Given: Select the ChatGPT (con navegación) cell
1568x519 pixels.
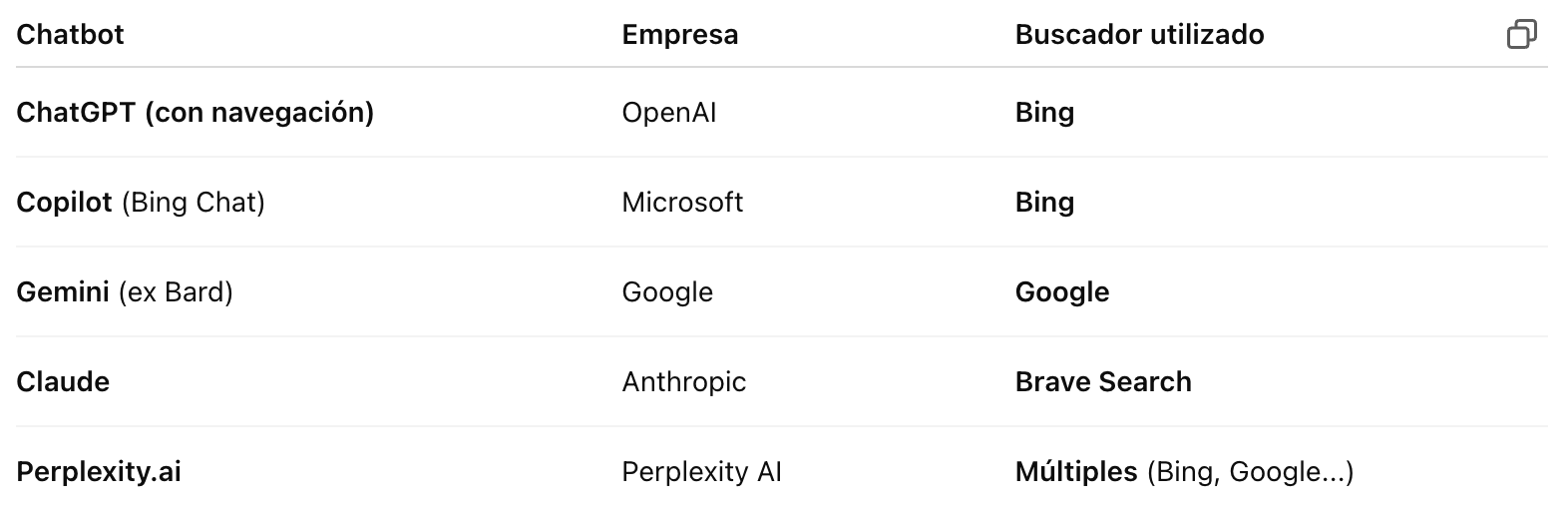Looking at the screenshot, I should click(196, 113).
